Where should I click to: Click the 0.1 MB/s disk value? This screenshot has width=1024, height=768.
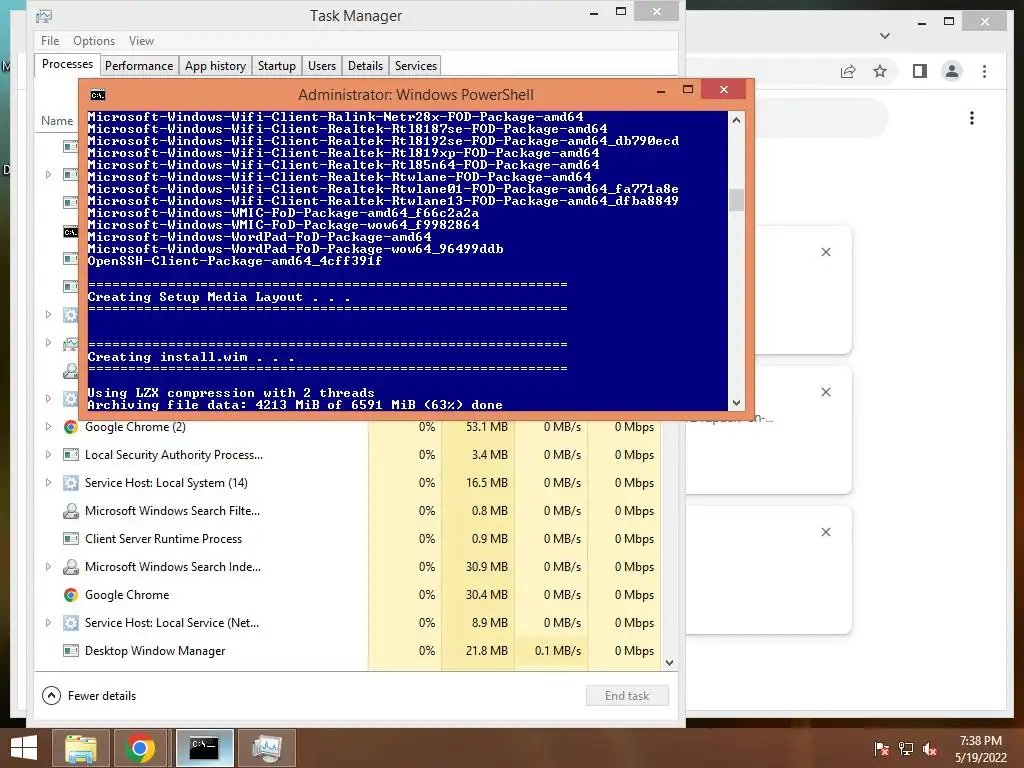558,651
